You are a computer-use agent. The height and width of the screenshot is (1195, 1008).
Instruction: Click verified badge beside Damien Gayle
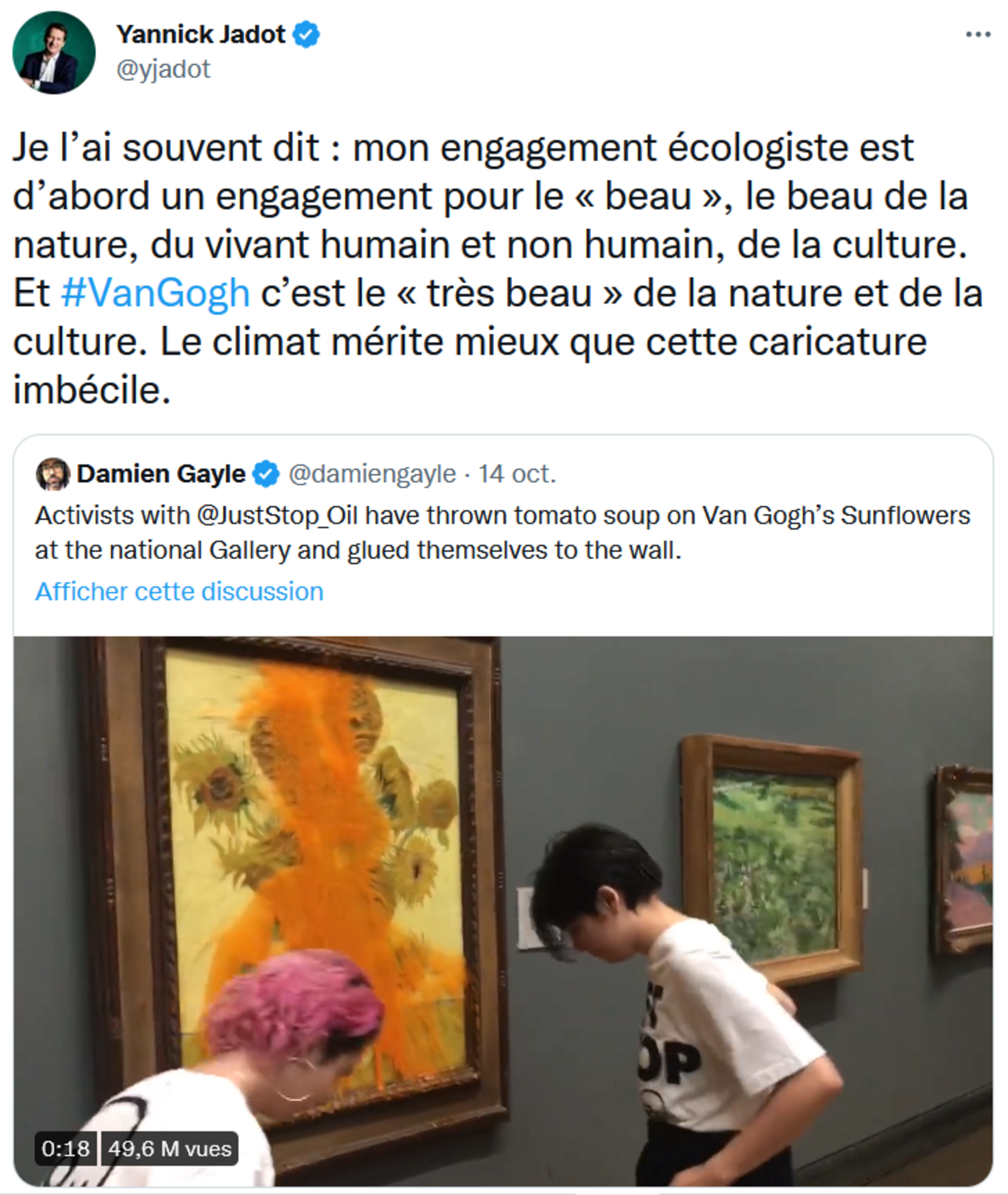pyautogui.click(x=266, y=474)
